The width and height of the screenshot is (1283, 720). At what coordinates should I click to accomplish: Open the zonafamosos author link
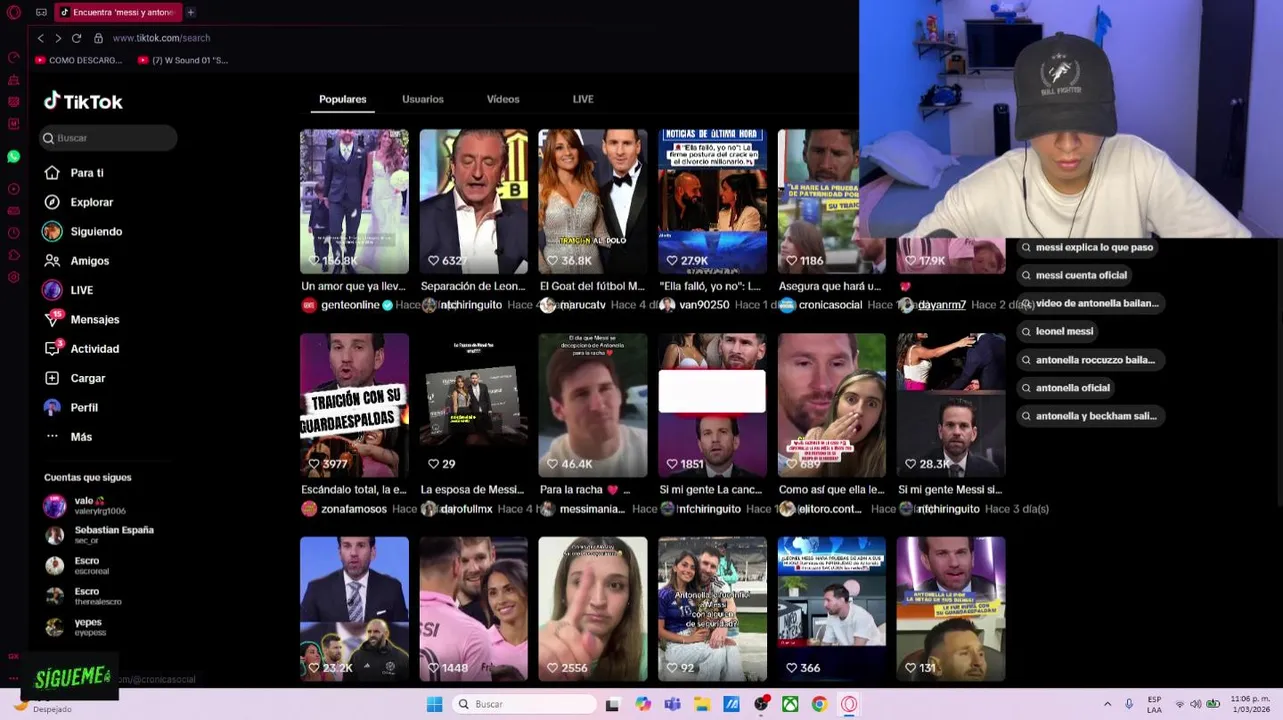click(x=354, y=509)
